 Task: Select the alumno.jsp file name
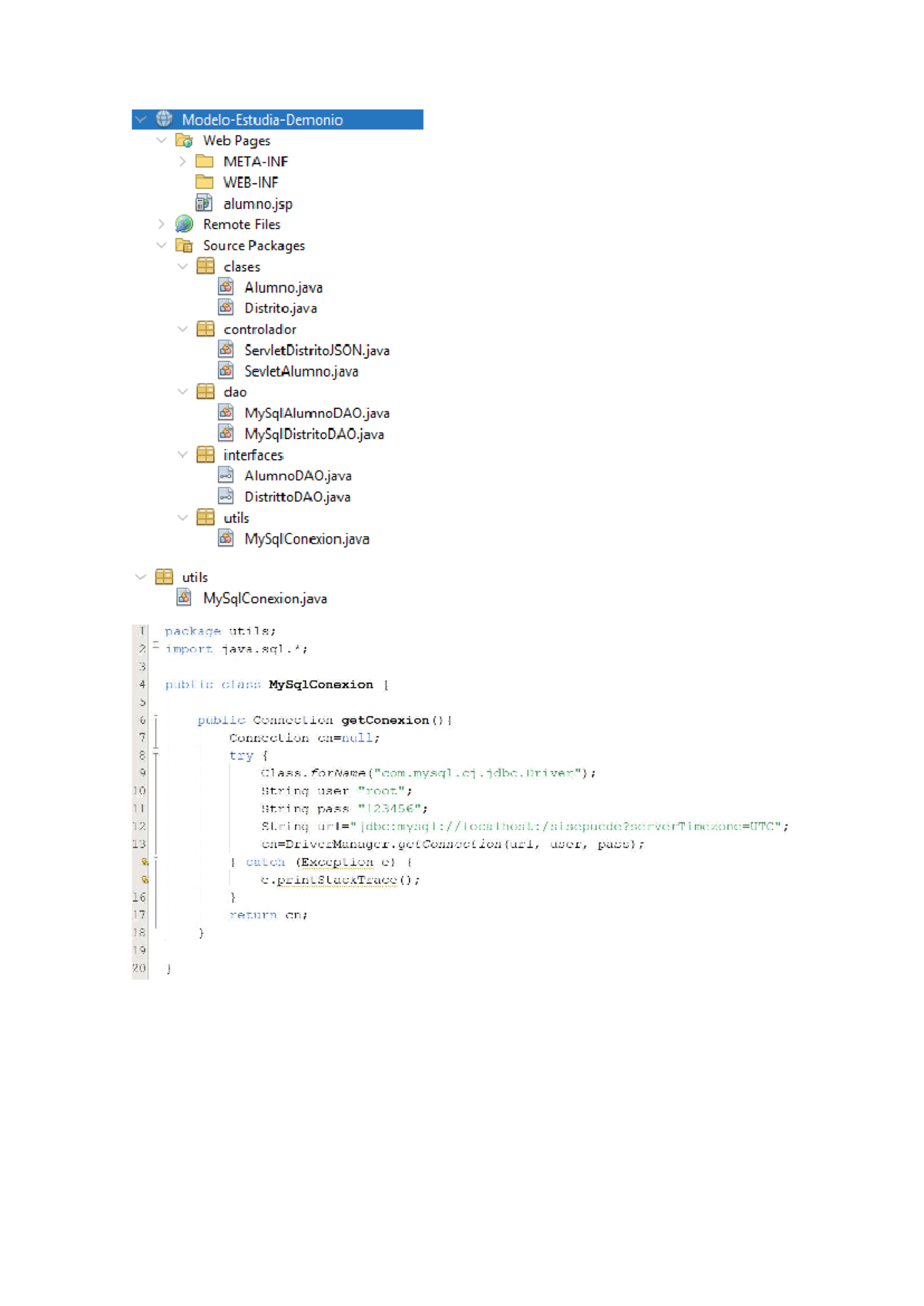258,203
